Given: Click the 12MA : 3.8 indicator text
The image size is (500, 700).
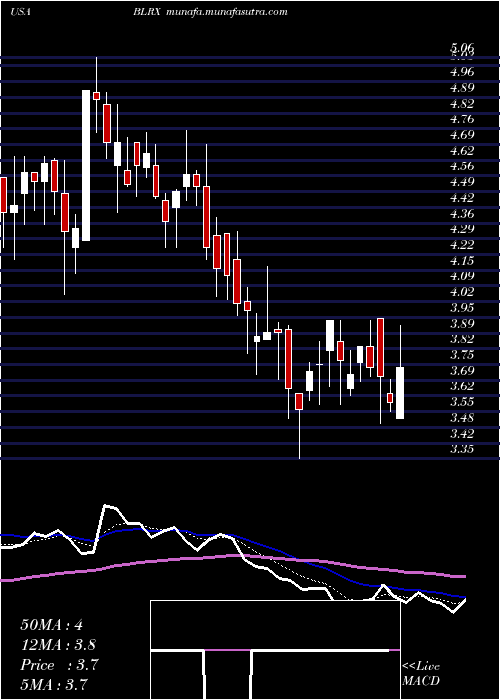Looking at the screenshot, I should pyautogui.click(x=58, y=645).
